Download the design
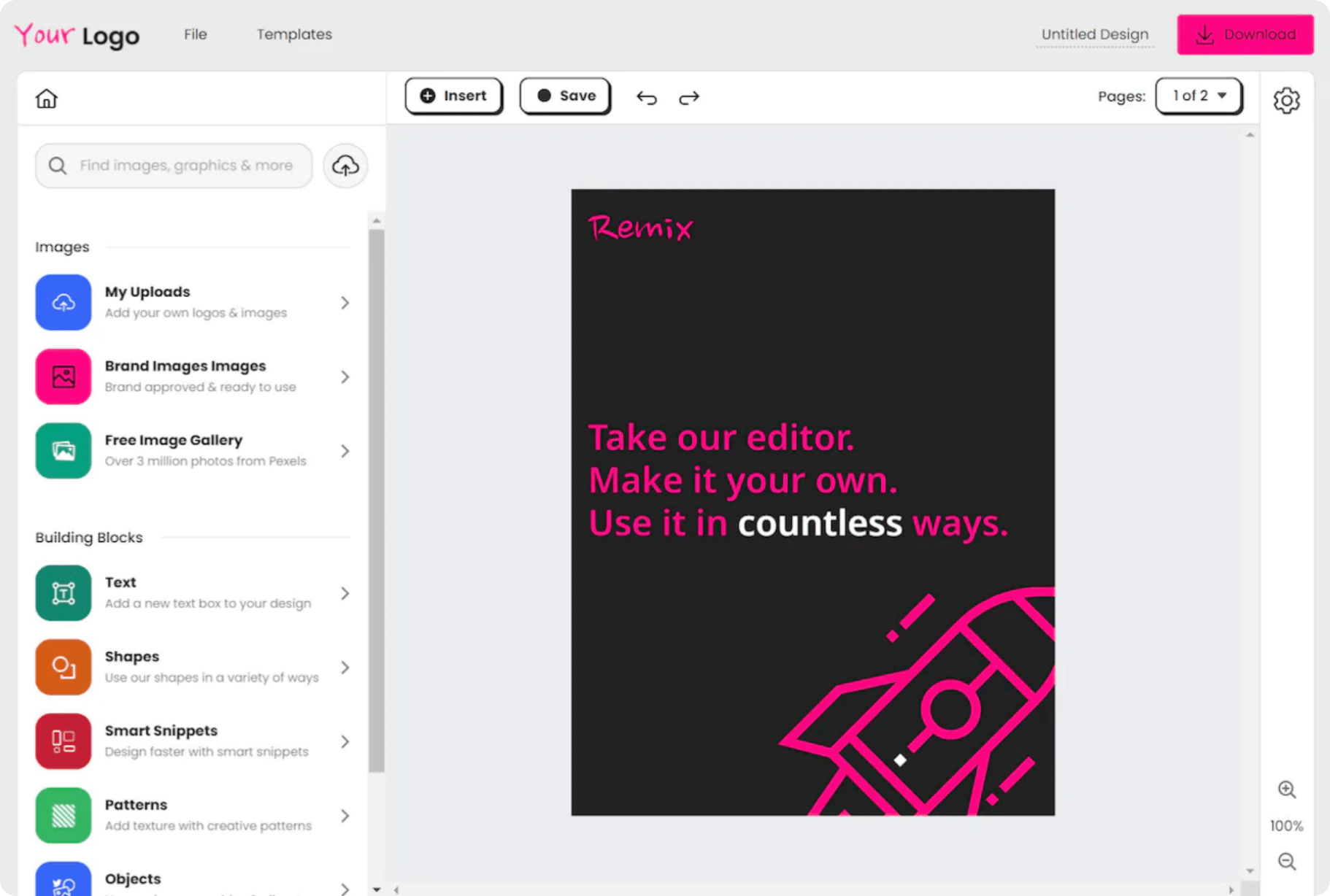The image size is (1330, 896). pyautogui.click(x=1245, y=34)
